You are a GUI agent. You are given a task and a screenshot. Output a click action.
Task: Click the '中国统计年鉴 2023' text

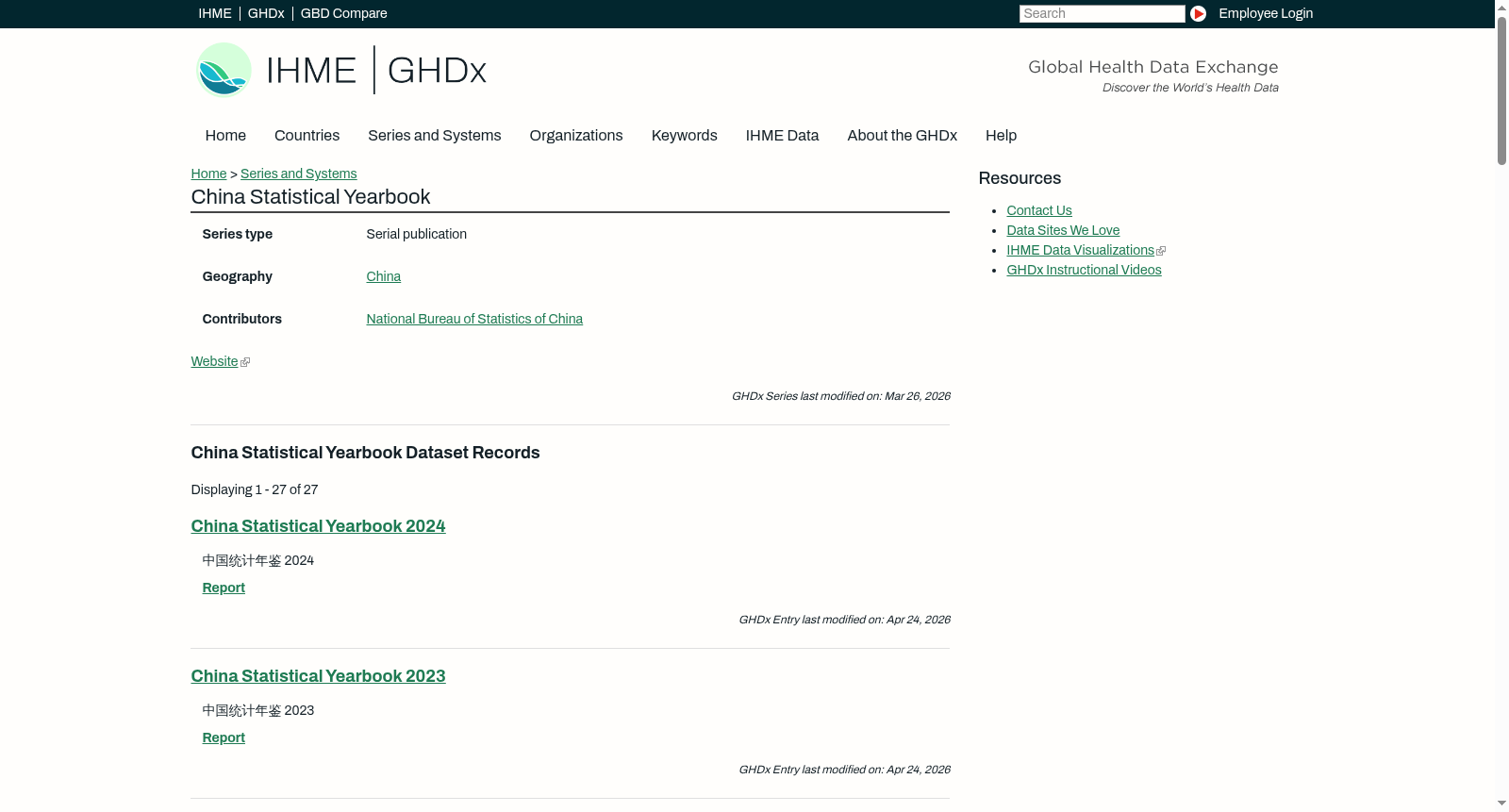tap(257, 710)
